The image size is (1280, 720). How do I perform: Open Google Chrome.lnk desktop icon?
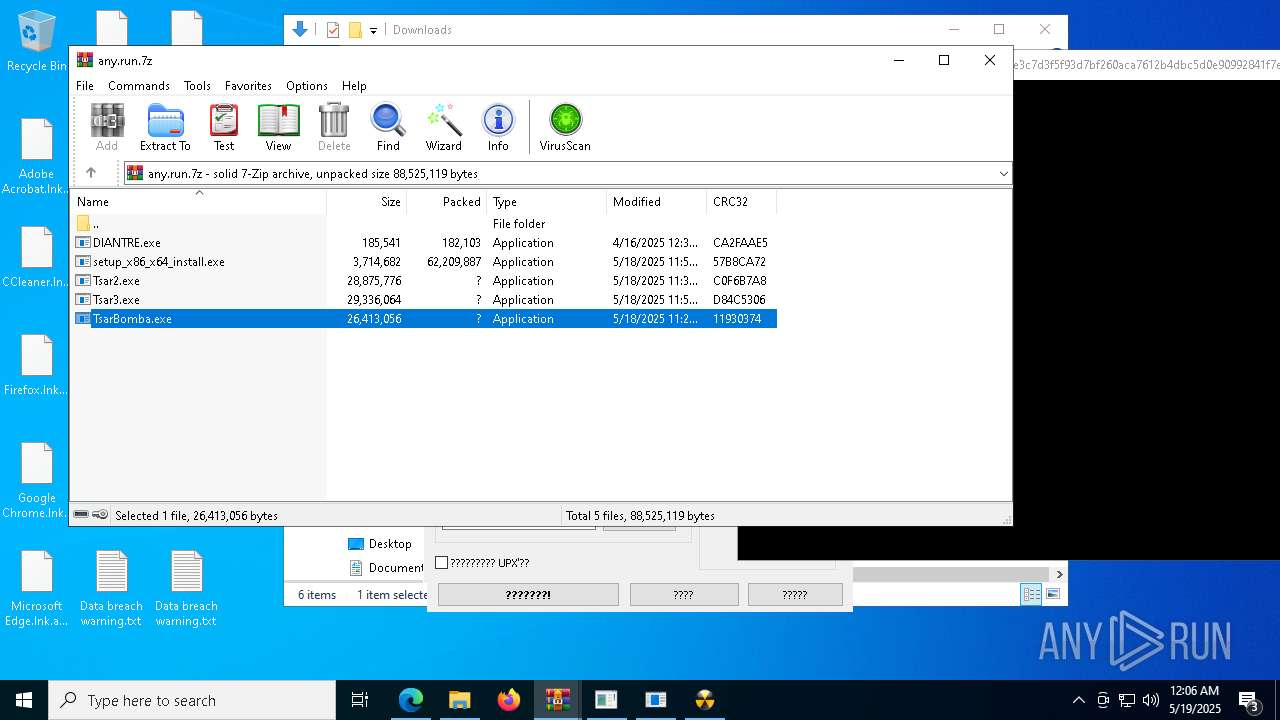(x=37, y=481)
